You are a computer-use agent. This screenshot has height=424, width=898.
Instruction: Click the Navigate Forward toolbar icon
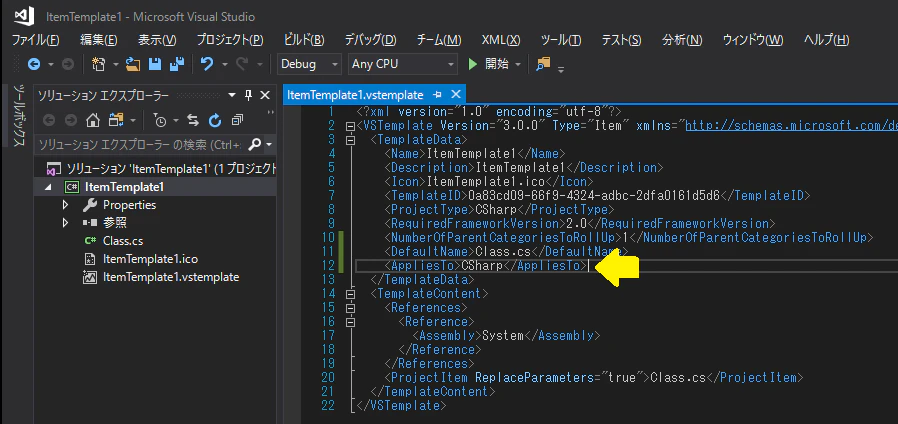(68, 65)
